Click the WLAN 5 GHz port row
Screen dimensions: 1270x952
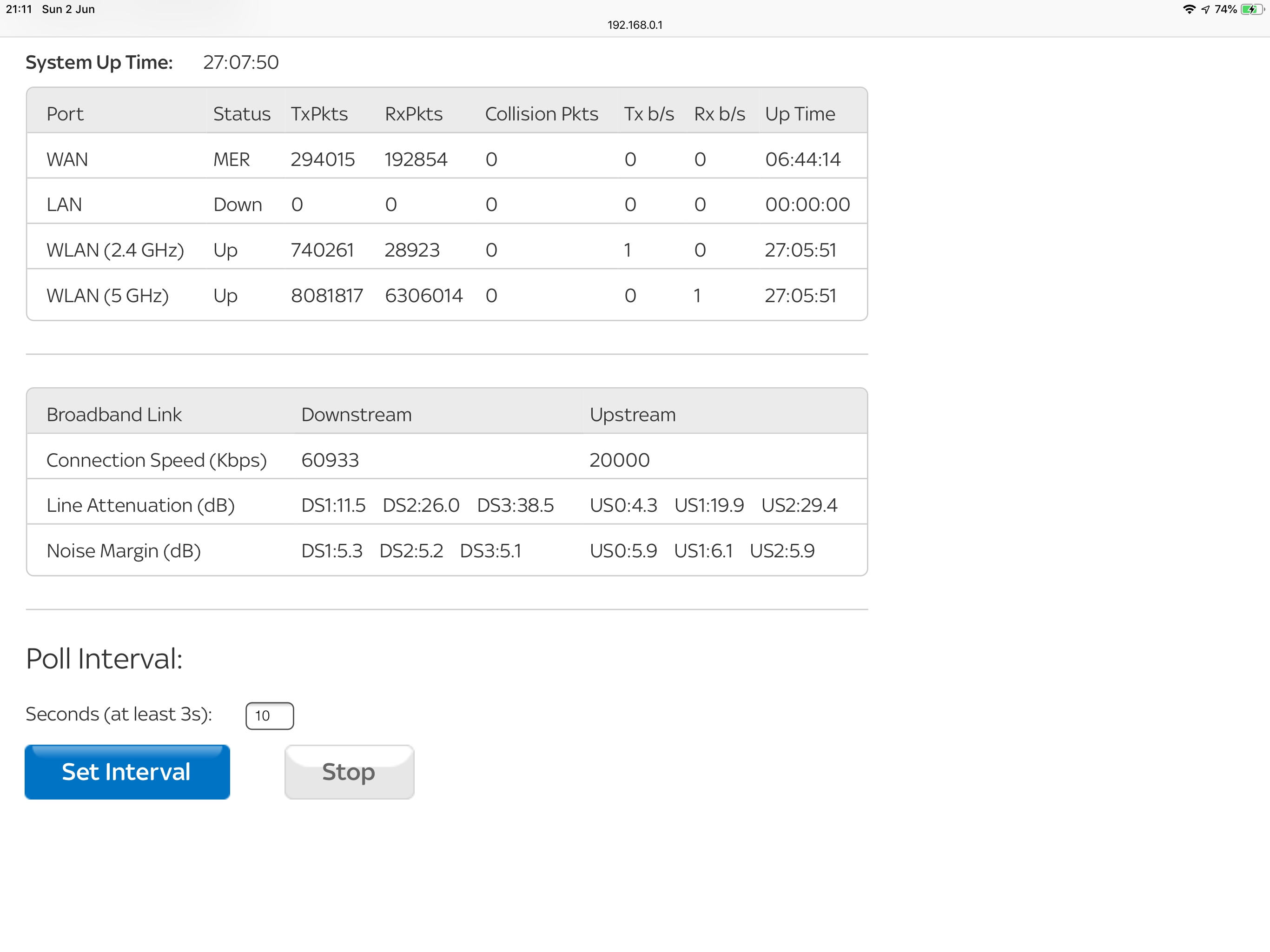pos(447,296)
